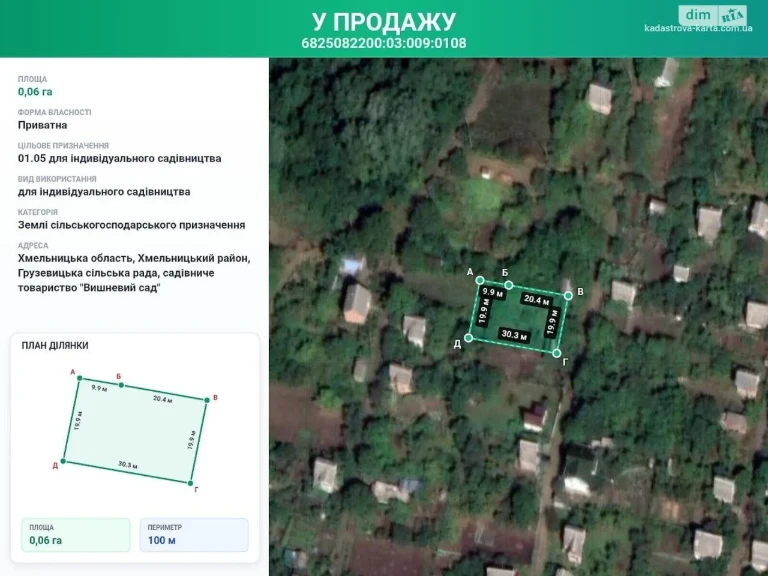The width and height of the screenshot is (768, 576).
Task: Select the 20.4 м length label on map
Action: click(537, 299)
